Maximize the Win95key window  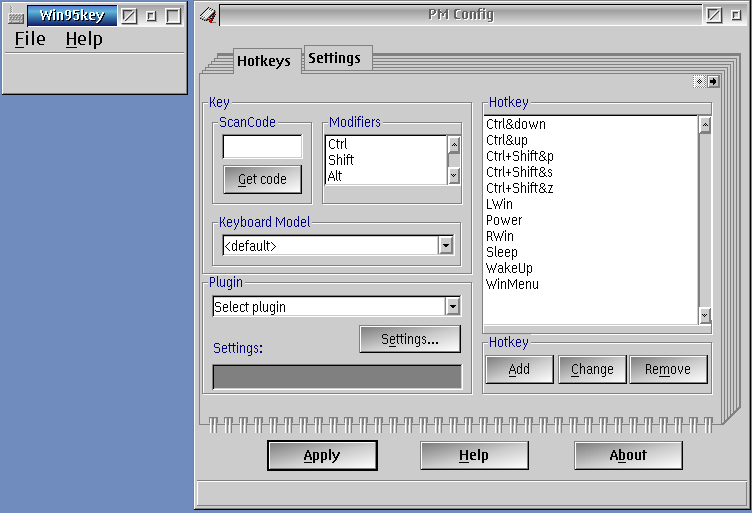(173, 16)
